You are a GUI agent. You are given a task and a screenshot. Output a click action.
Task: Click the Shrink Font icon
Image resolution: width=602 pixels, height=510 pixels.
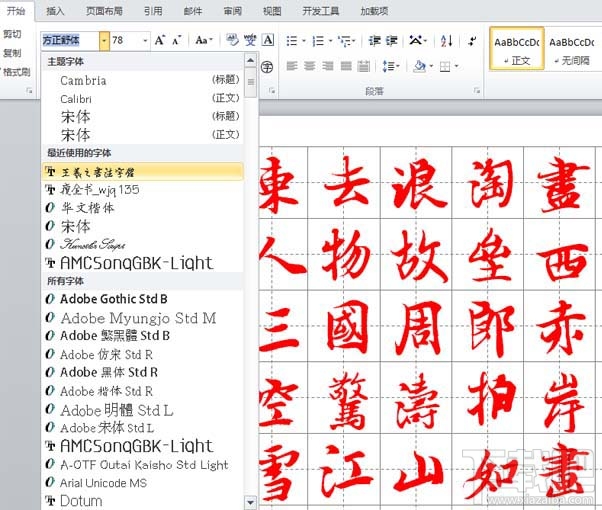(176, 40)
